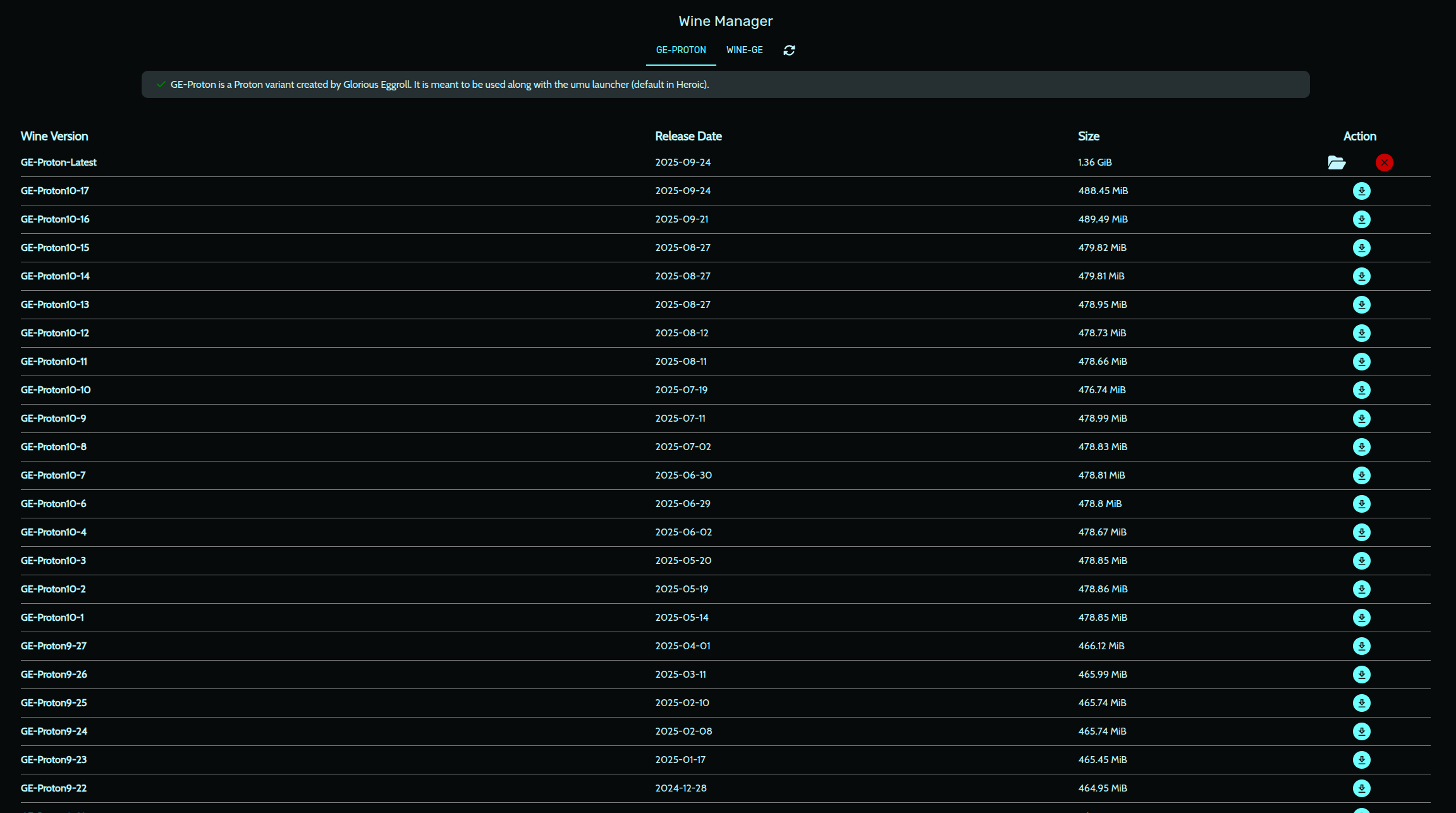This screenshot has width=1456, height=813.
Task: Click the GE-Proton10-16 version name
Action: click(x=55, y=219)
